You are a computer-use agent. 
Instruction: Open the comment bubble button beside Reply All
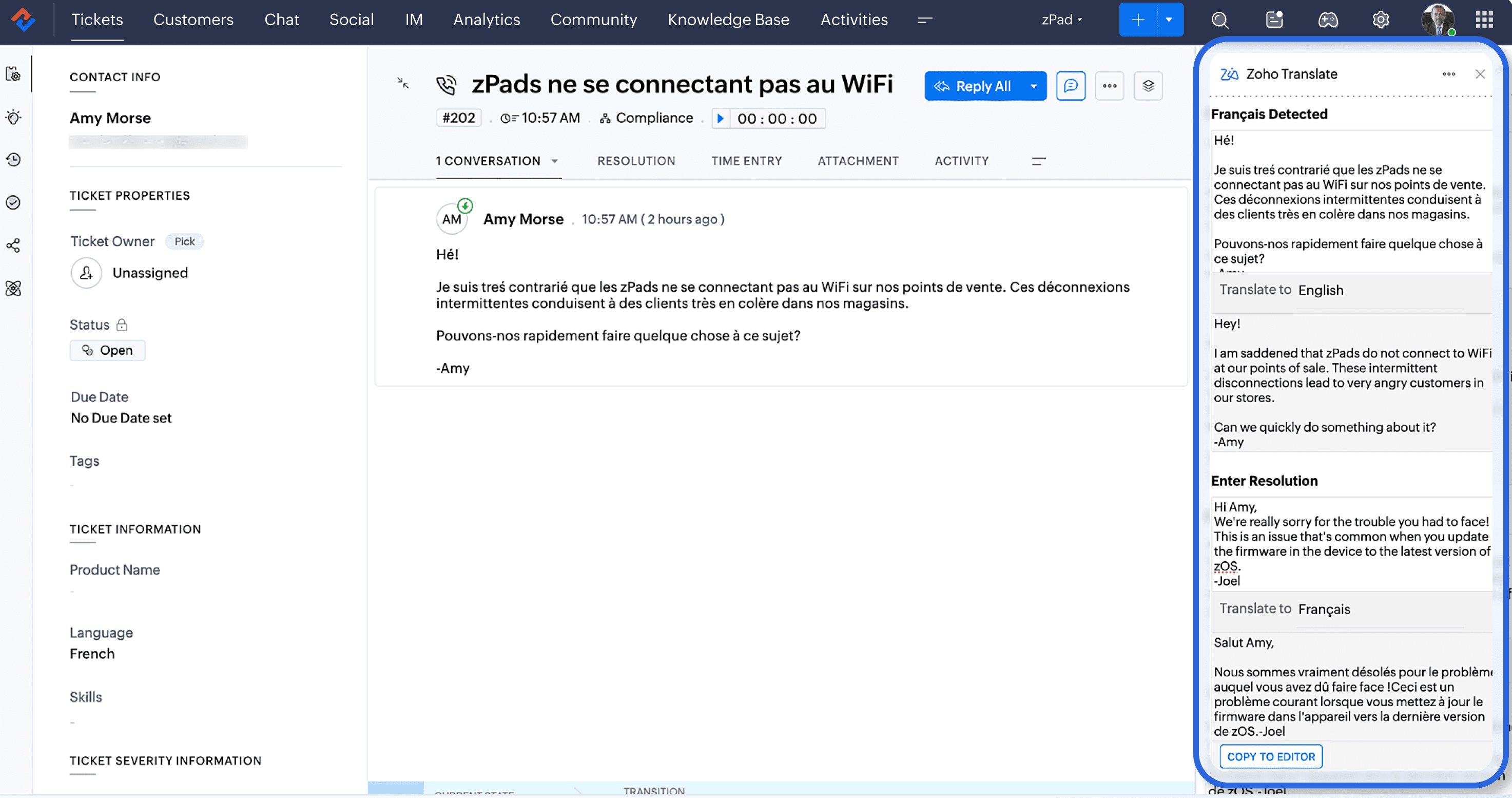point(1071,86)
